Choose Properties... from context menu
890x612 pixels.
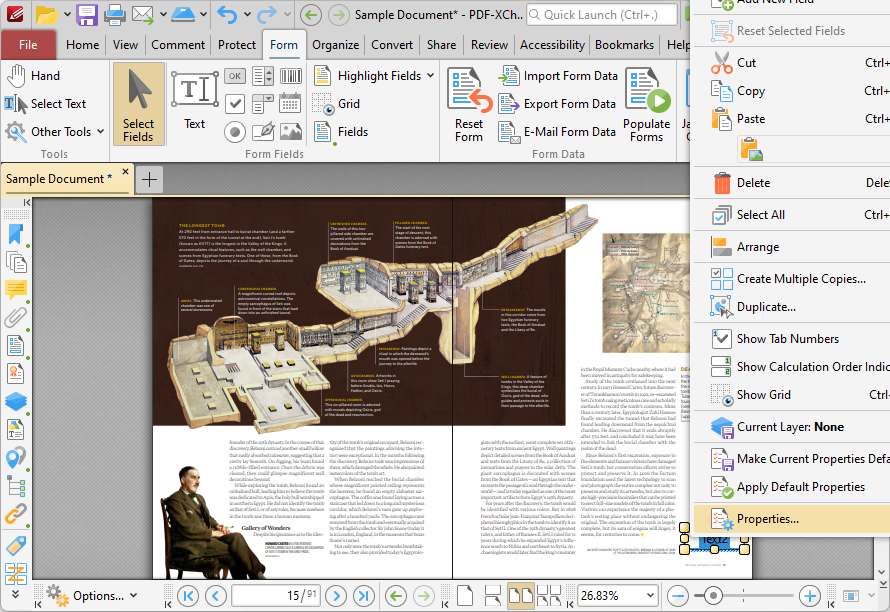[792, 519]
